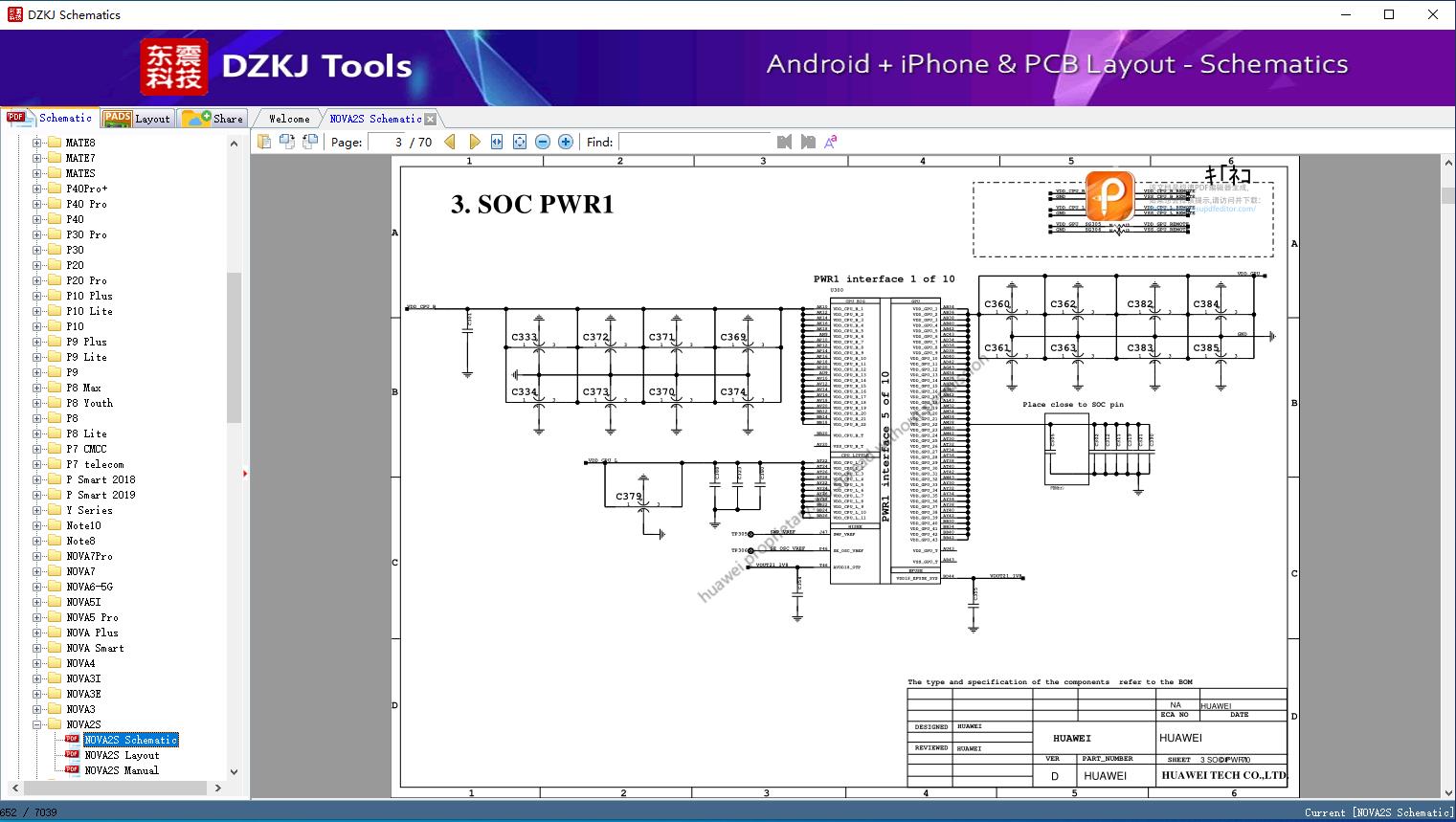Collapse the NOVA2S folder

pyautogui.click(x=37, y=724)
